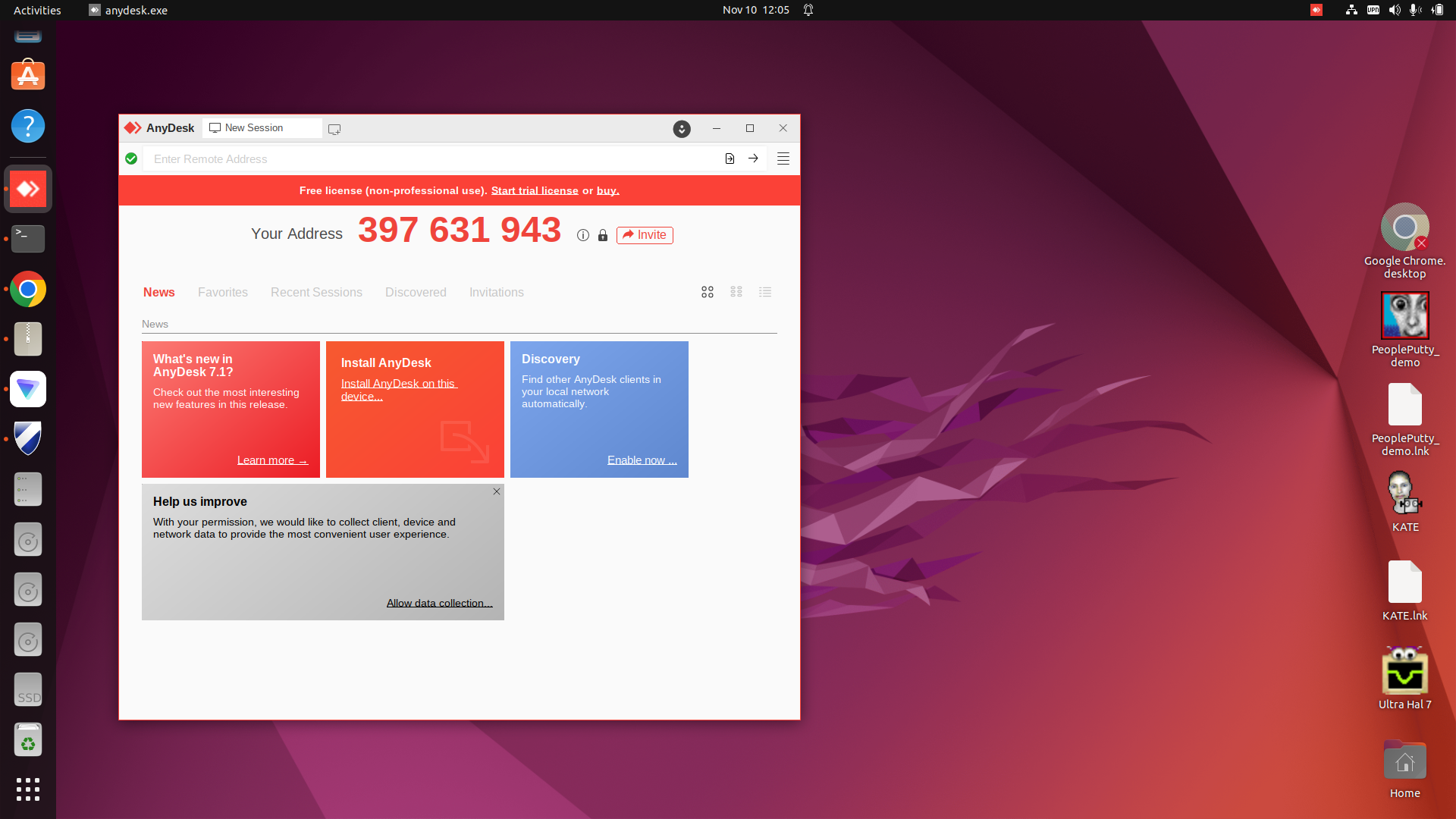
Task: Click the Discovery card heading
Action: [551, 359]
